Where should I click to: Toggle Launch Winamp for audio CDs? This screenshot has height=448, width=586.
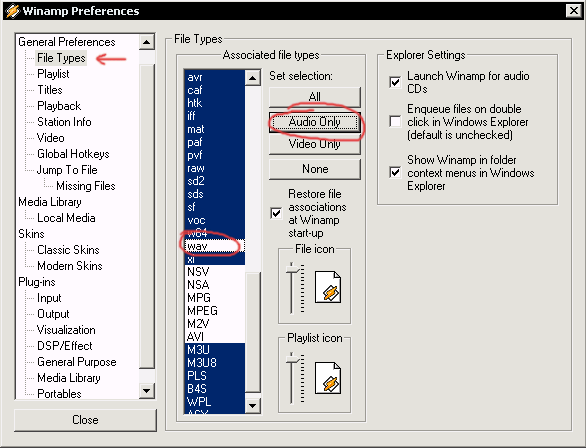395,82
